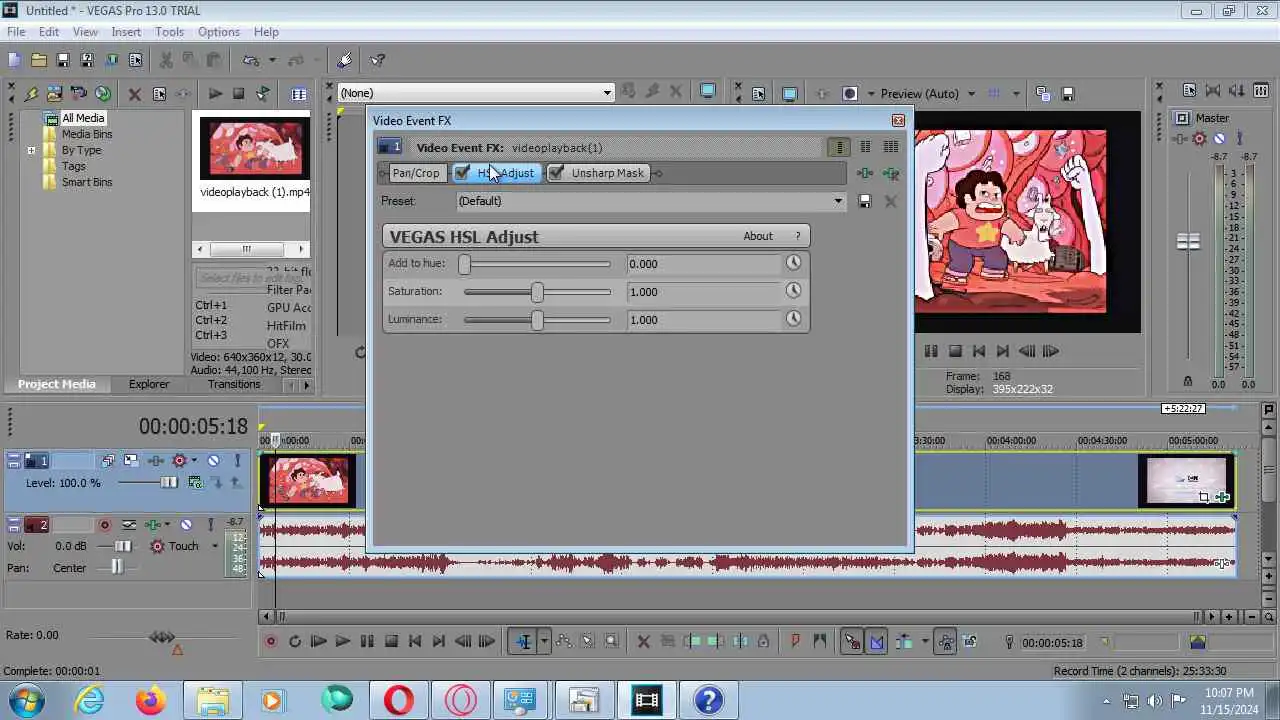Open Animate clock for Saturation parameter
This screenshot has width=1280, height=720.
point(793,291)
